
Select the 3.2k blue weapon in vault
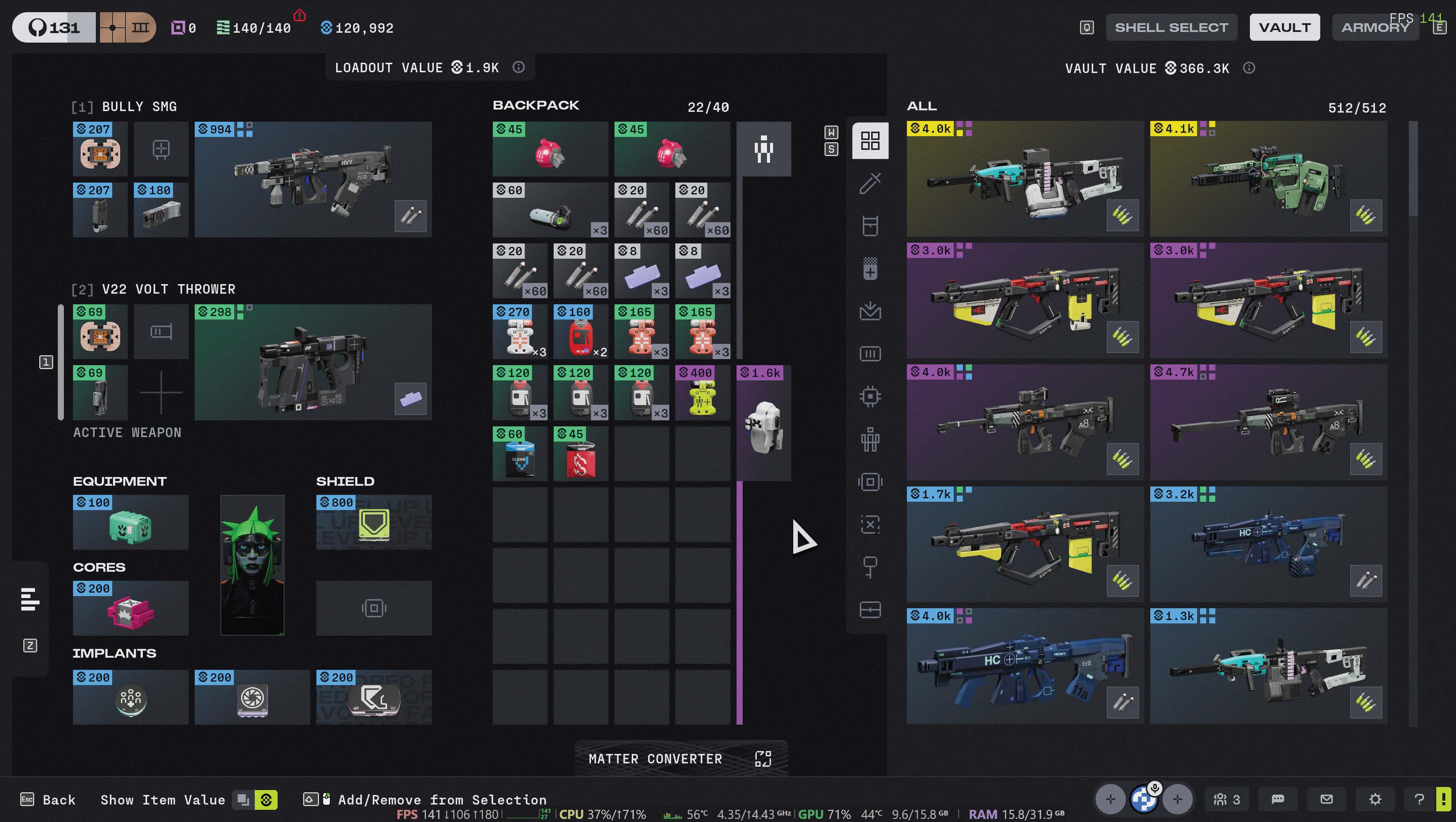[x=1269, y=544]
